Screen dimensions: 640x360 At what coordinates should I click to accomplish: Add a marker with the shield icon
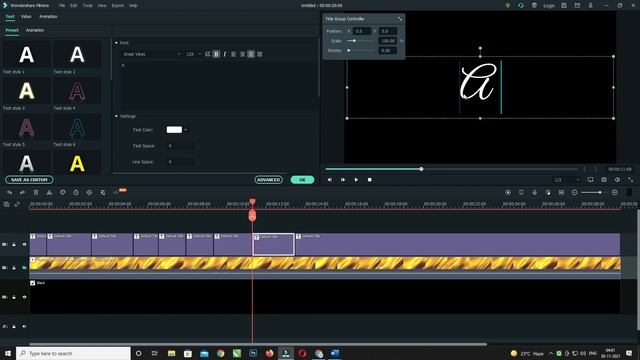coord(521,192)
